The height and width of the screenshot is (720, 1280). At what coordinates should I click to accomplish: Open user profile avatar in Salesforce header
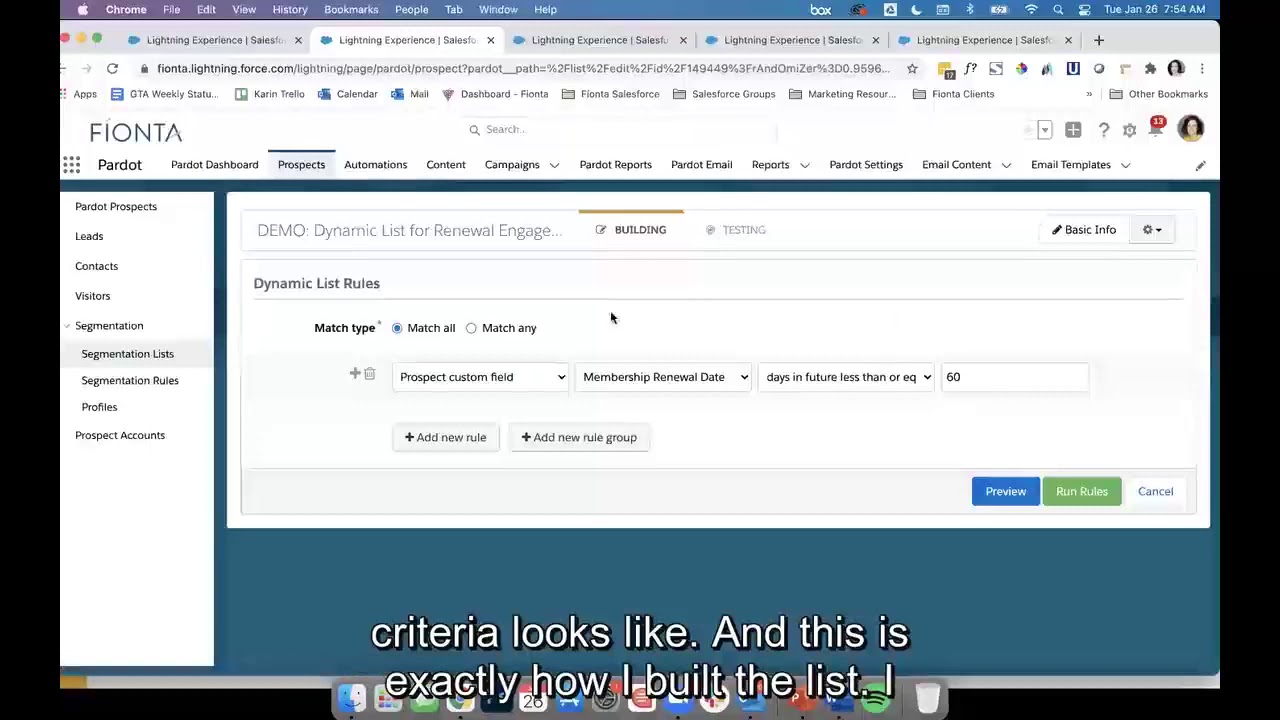click(x=1190, y=129)
